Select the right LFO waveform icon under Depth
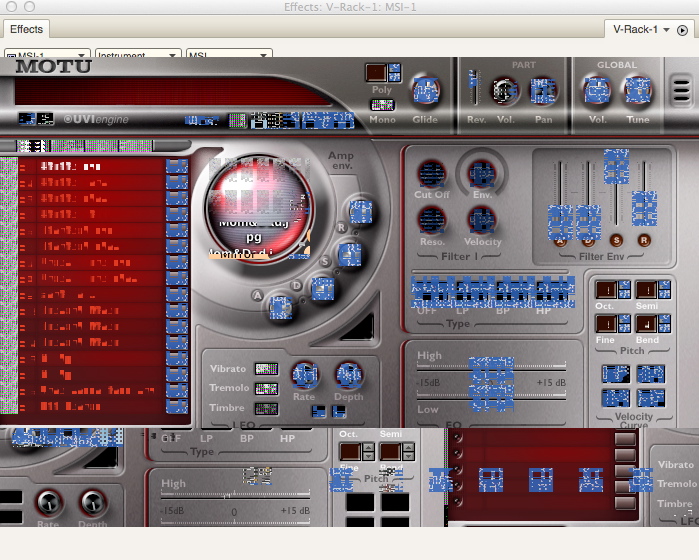Viewport: 699px width, 560px height. click(x=339, y=412)
